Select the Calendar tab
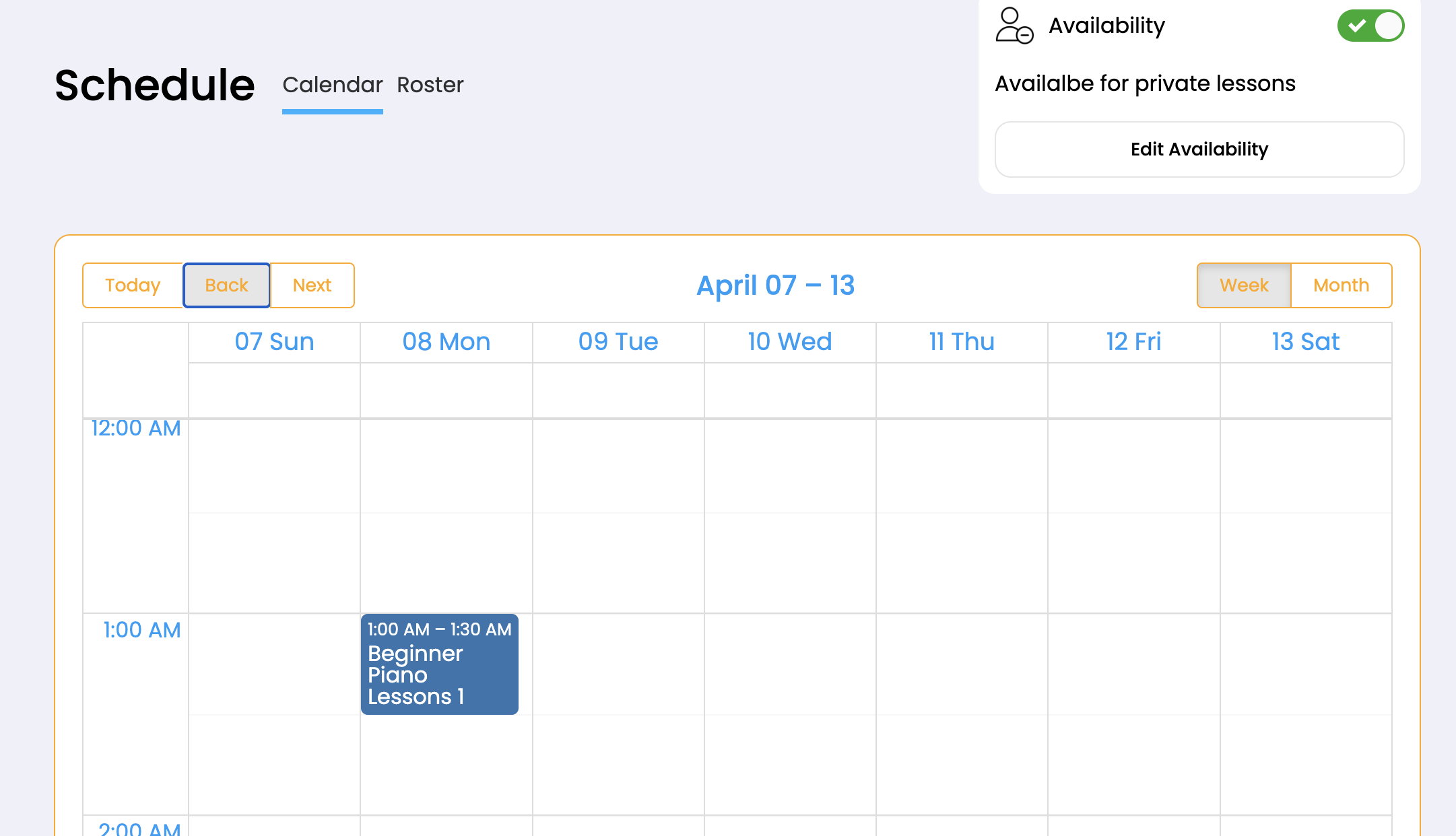This screenshot has height=836, width=1456. [x=332, y=85]
